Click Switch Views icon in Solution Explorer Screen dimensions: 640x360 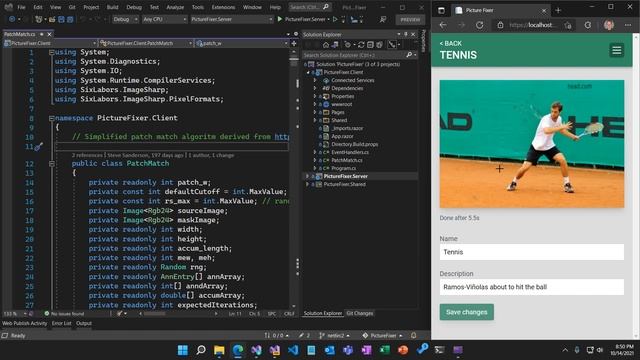[x=335, y=44]
